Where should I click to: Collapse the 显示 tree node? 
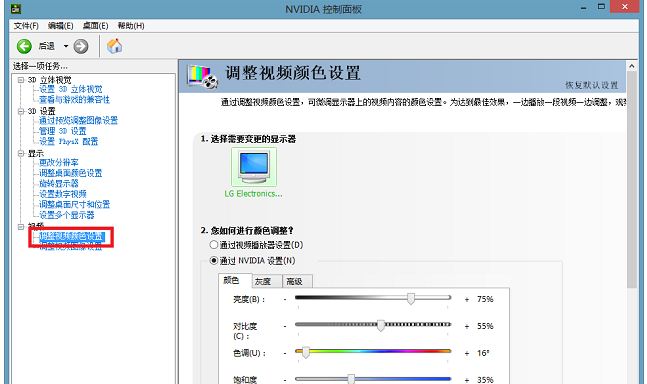click(21, 153)
